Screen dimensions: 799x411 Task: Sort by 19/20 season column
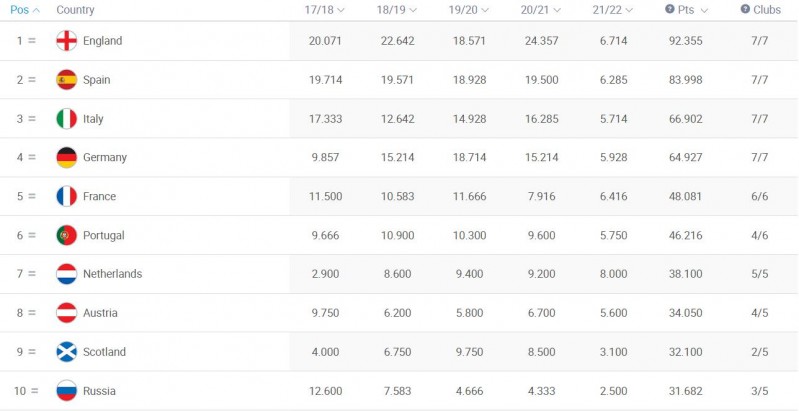click(468, 10)
